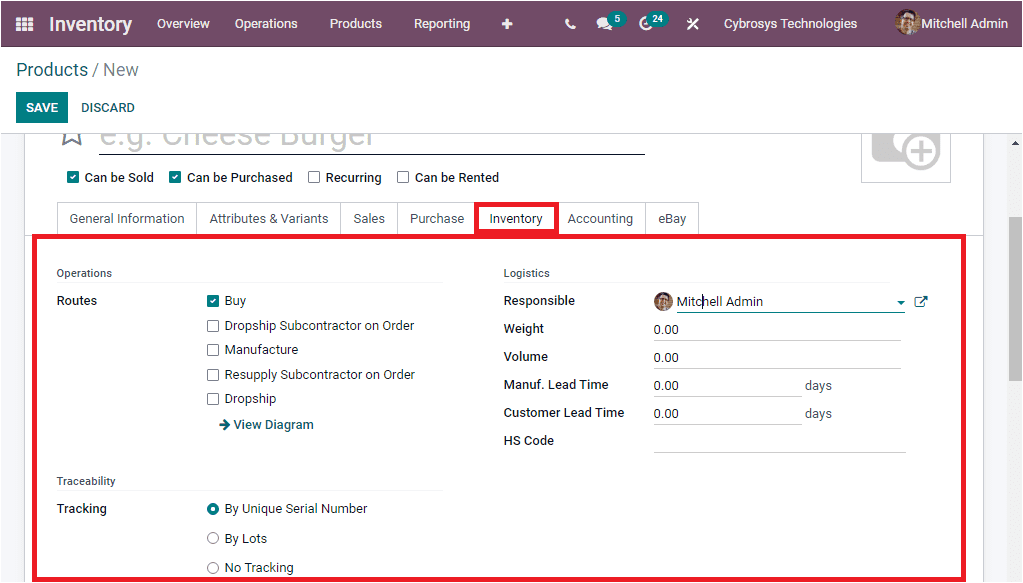The image size is (1023, 583).
Task: Open the Products navigation menu
Action: (x=355, y=23)
